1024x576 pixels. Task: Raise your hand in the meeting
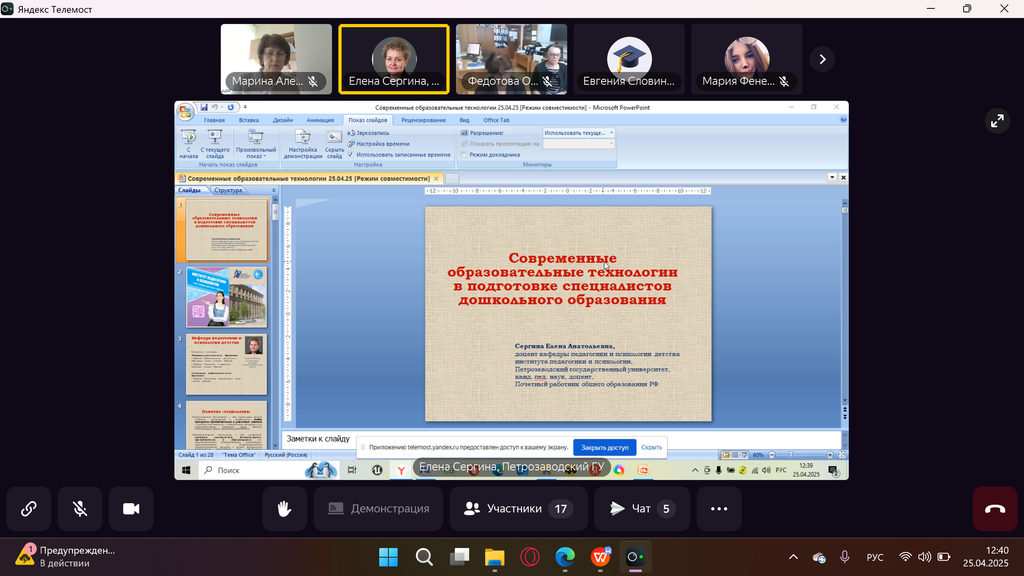pos(285,509)
